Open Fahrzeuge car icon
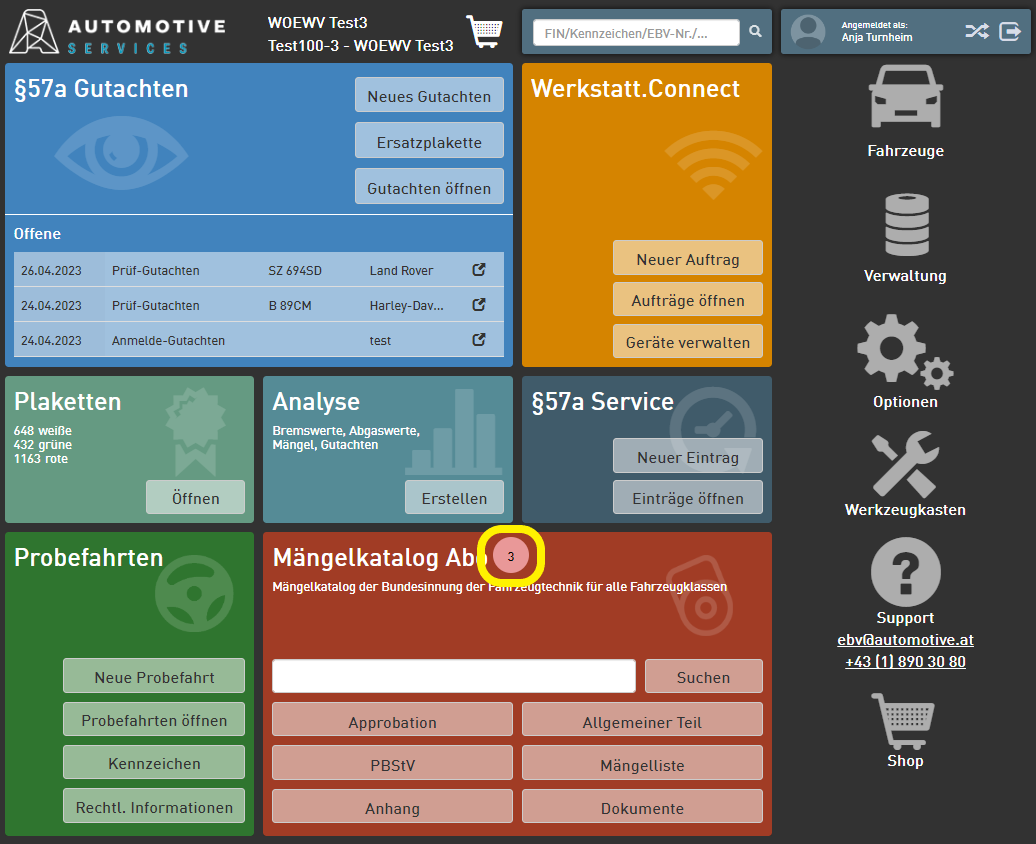This screenshot has width=1036, height=844. 905,97
